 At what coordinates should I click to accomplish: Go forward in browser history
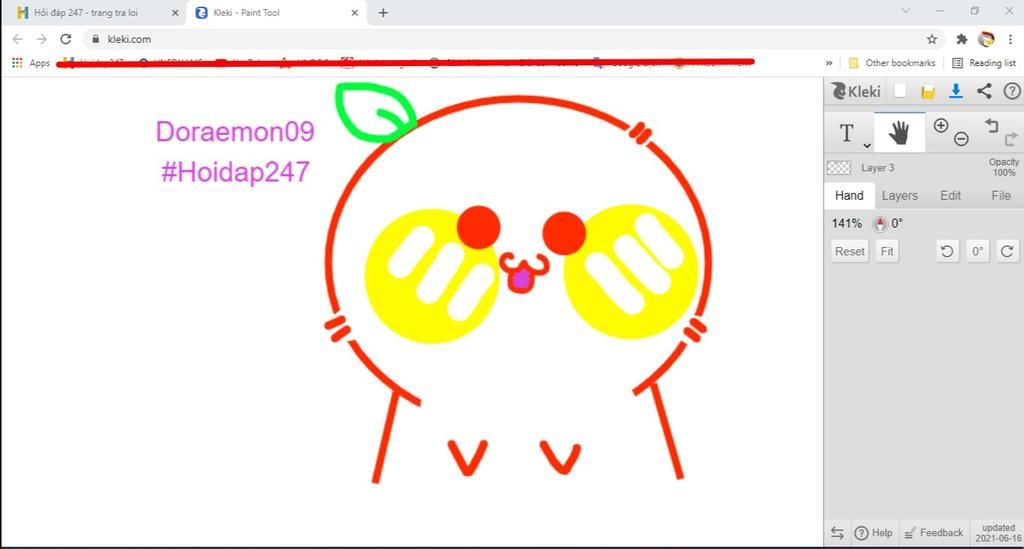point(42,39)
